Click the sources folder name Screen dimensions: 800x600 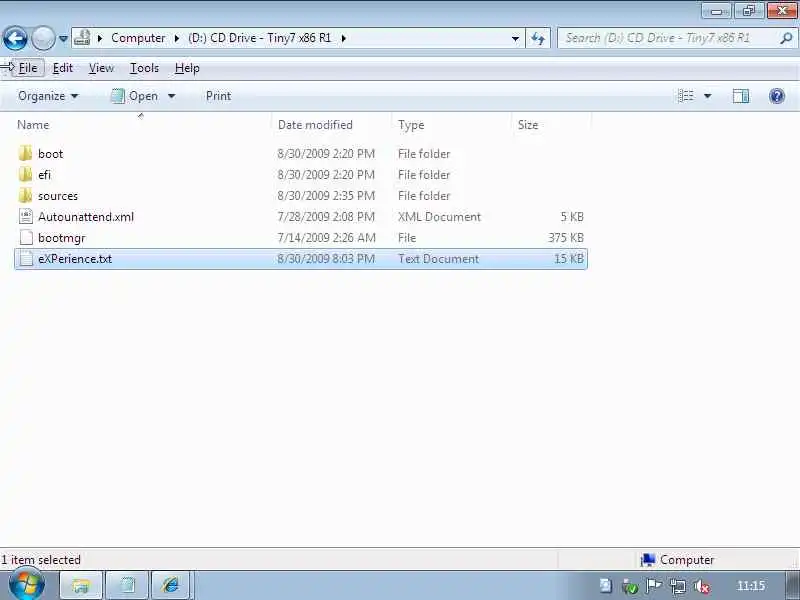pyautogui.click(x=58, y=196)
